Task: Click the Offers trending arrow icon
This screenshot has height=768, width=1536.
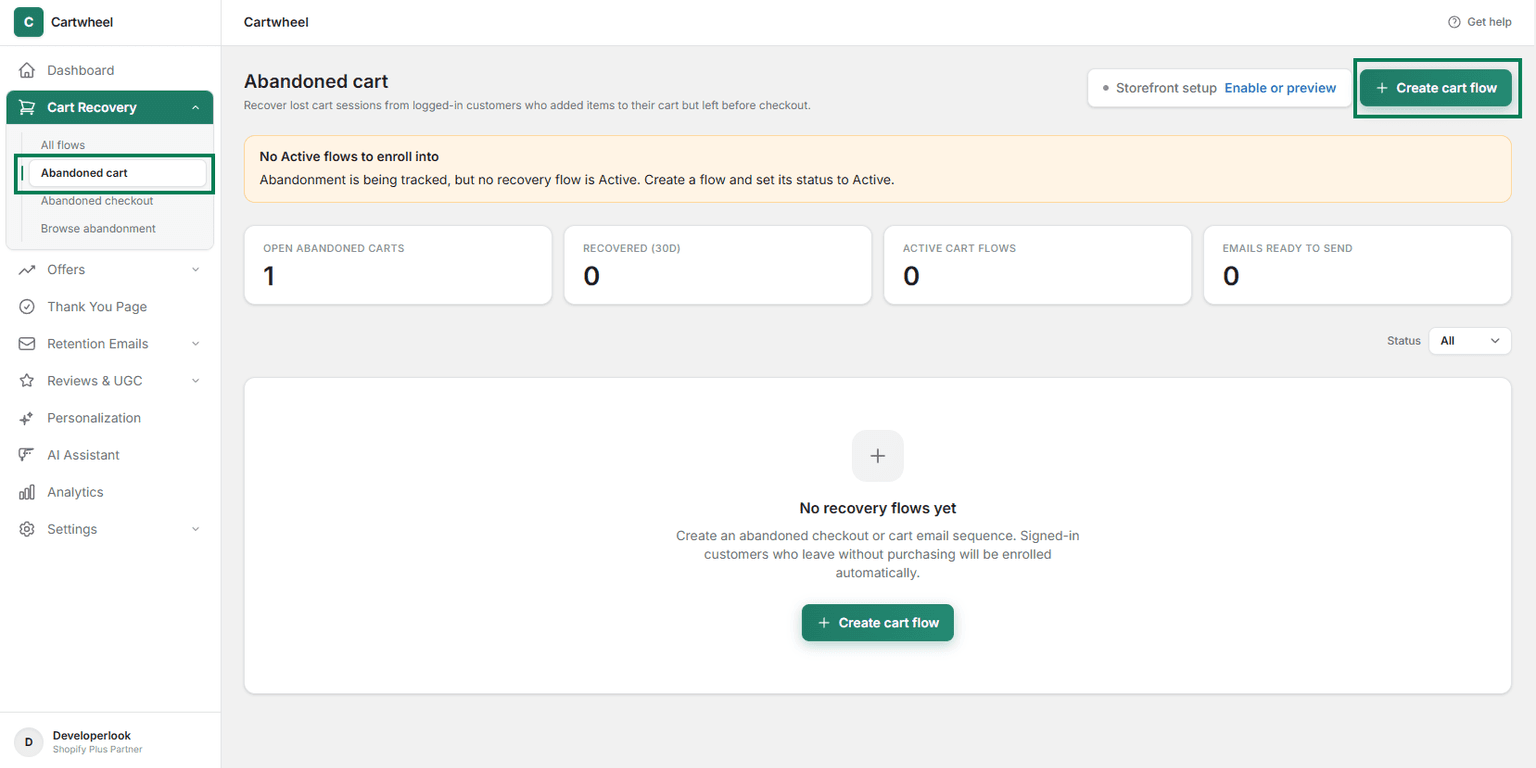Action: tap(27, 270)
